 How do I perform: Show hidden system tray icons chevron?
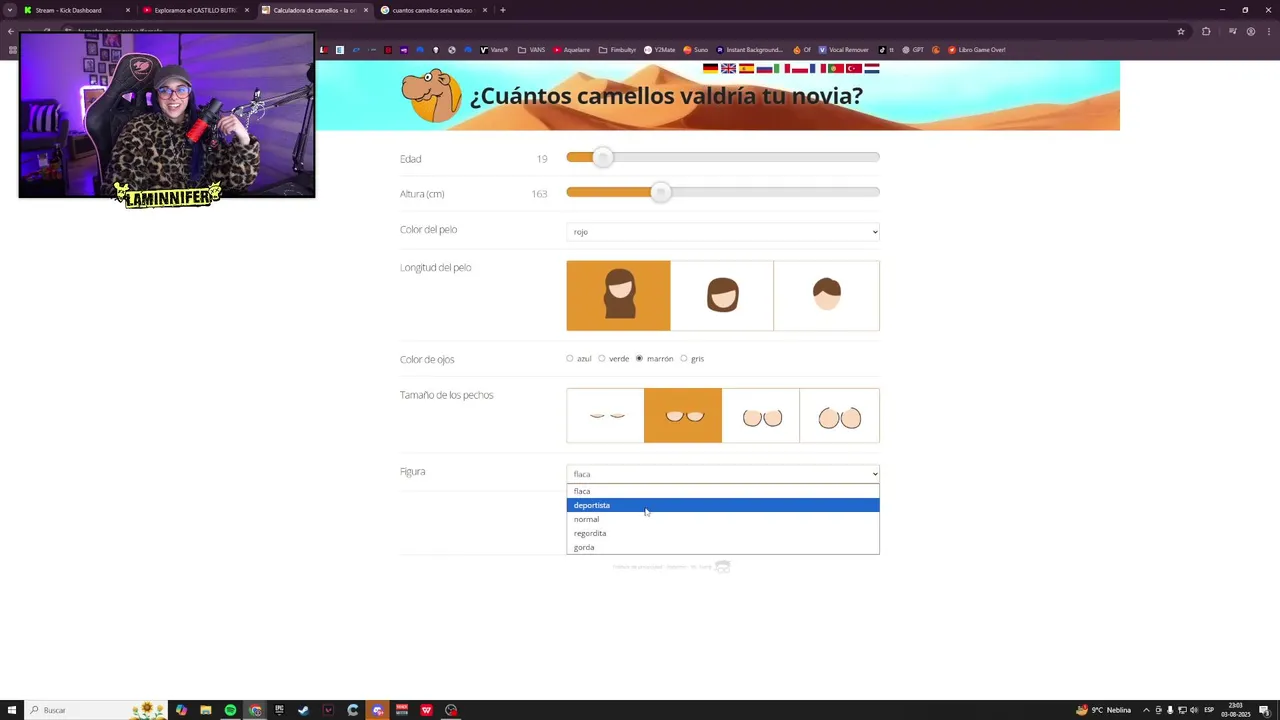coord(1146,710)
